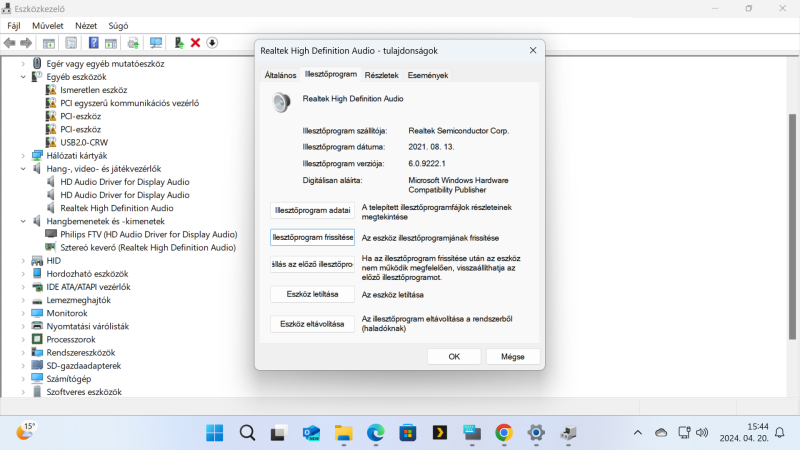Select the Ismeretlen eszköz warning icon
800x450 pixels.
point(51,90)
